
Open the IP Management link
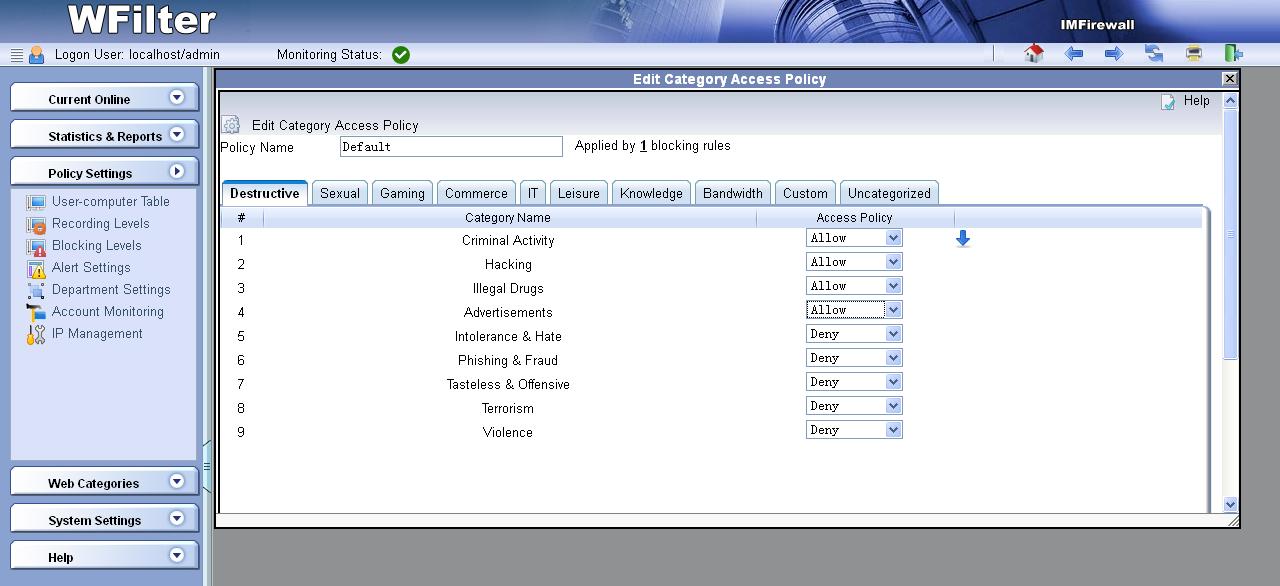[97, 333]
